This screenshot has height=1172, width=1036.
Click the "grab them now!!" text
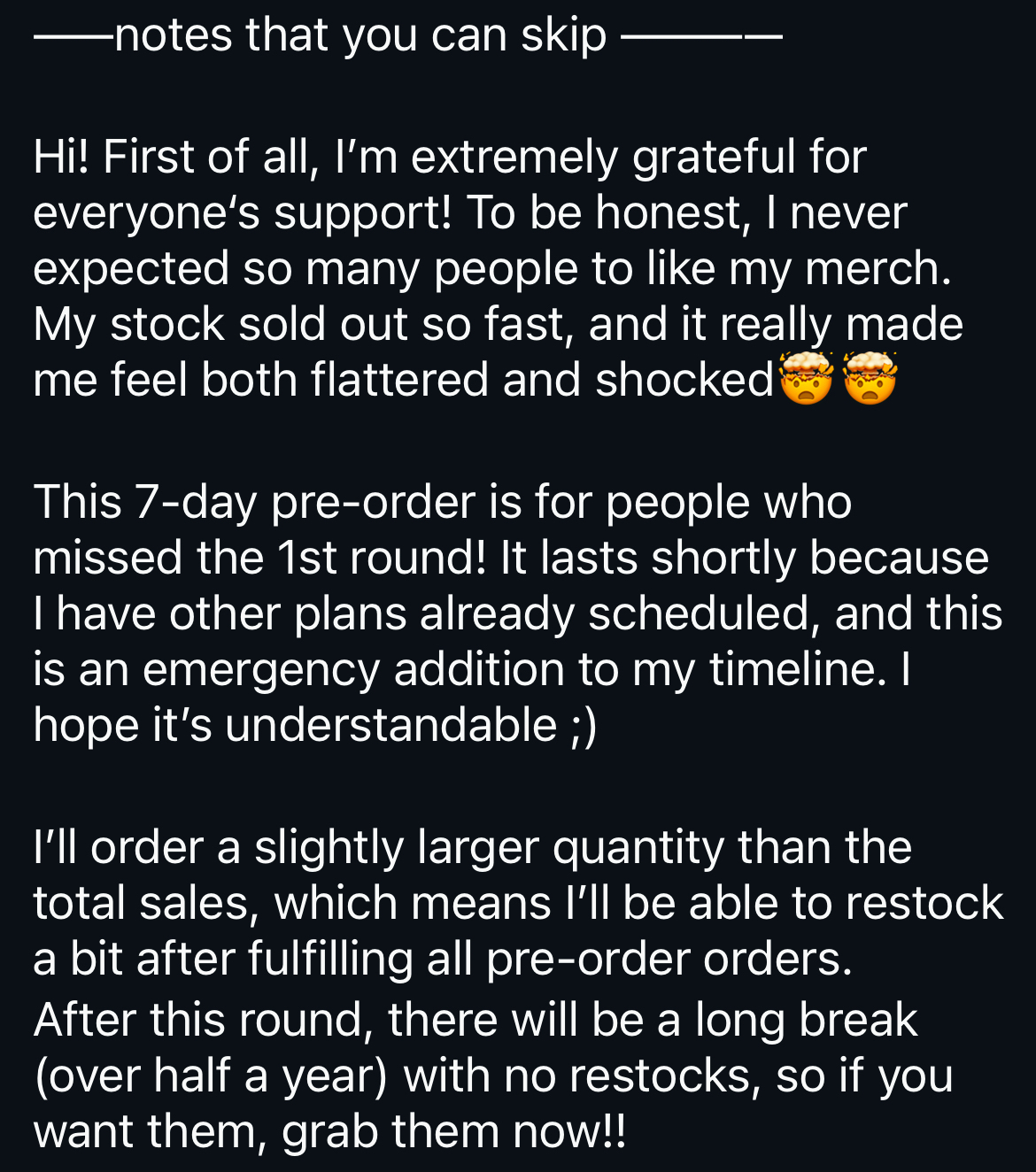(x=453, y=1132)
